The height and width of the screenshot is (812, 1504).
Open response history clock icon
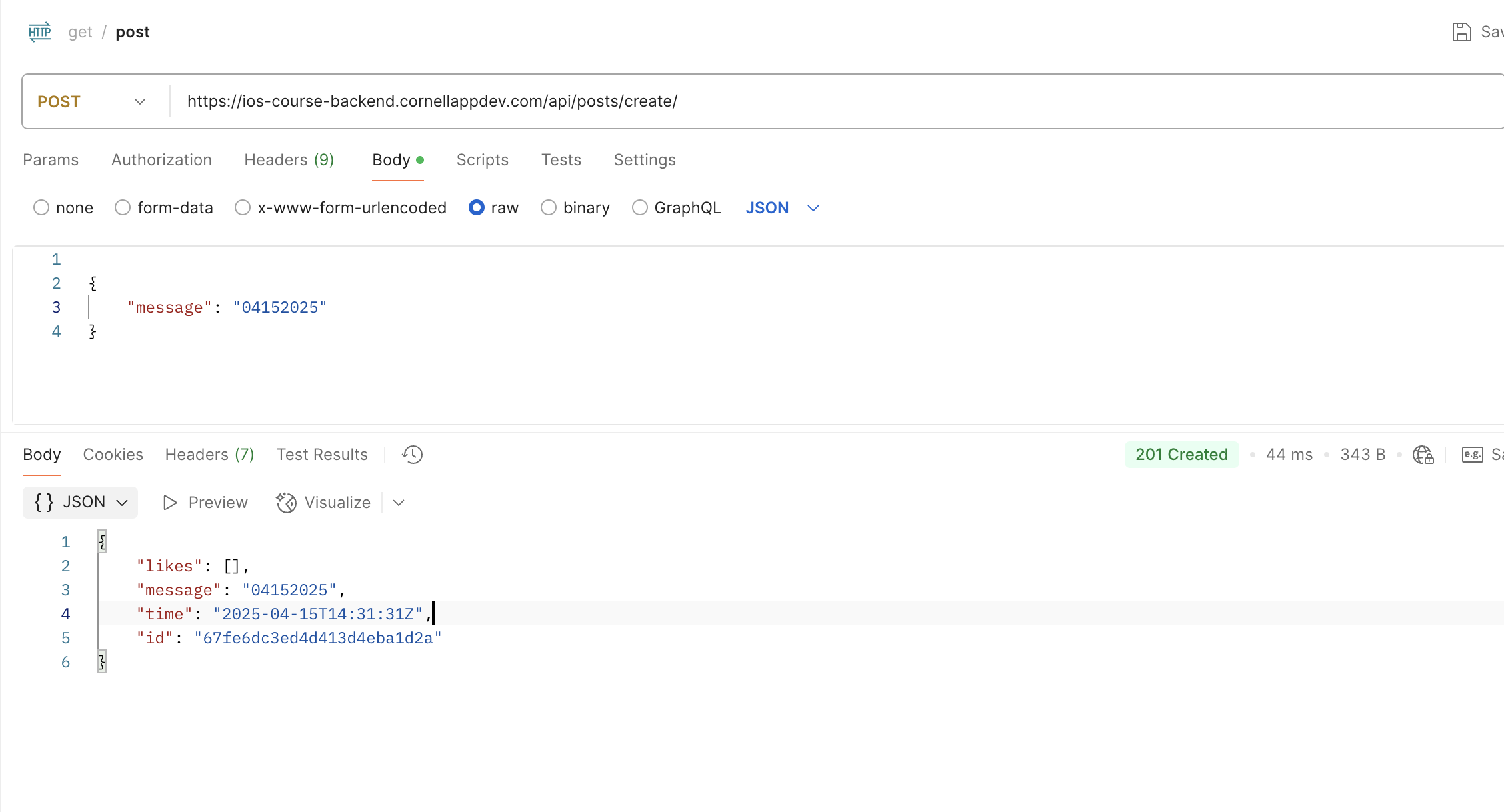[x=412, y=455]
